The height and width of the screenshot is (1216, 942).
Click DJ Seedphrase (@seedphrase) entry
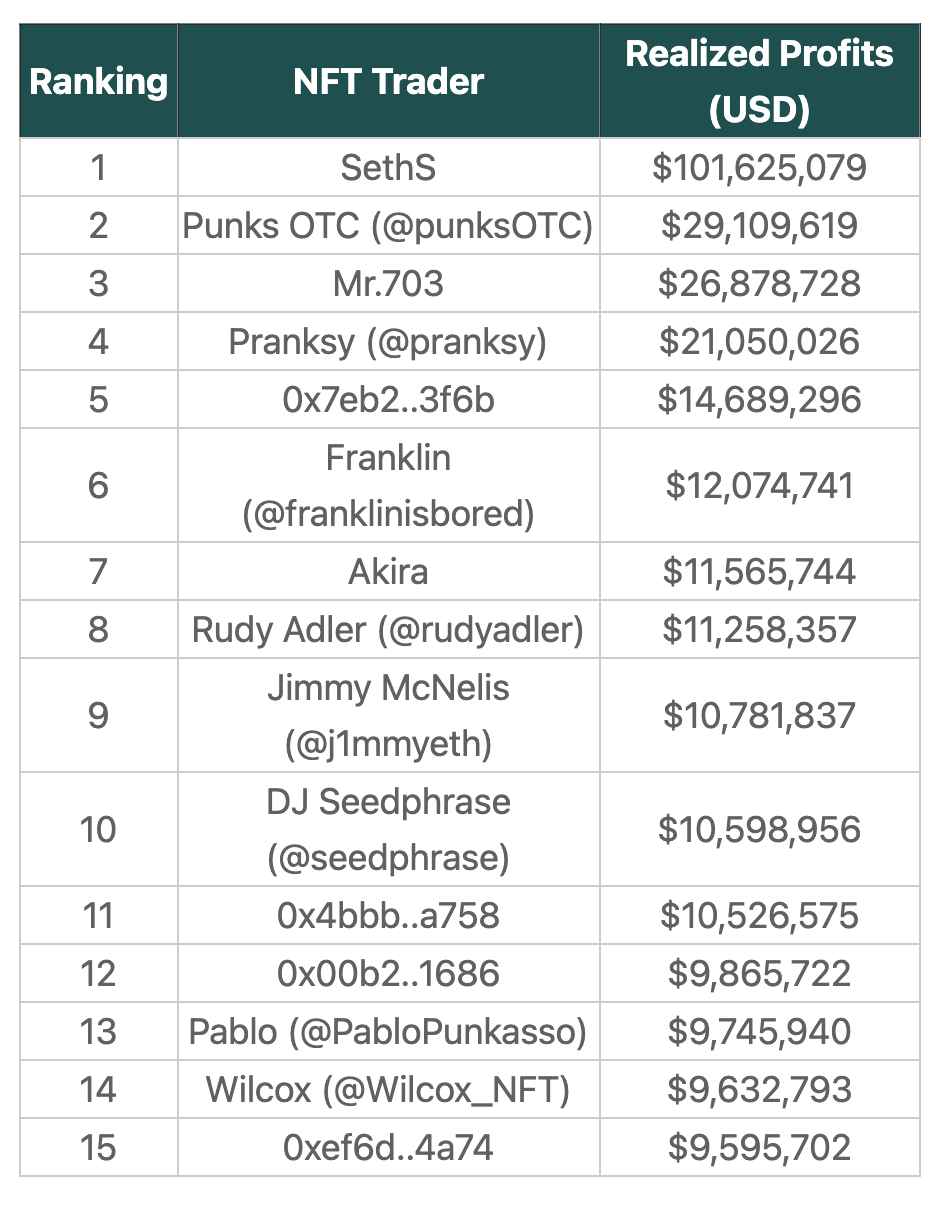click(x=388, y=830)
